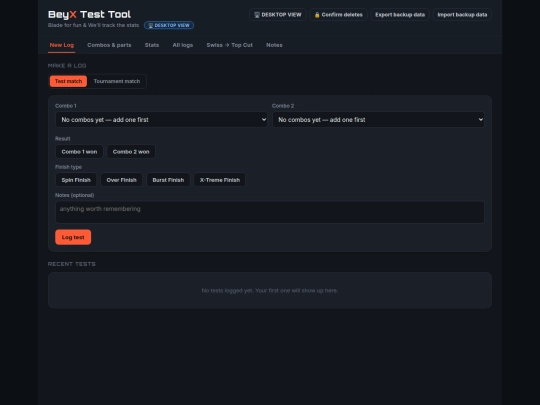540x405 pixels.
Task: Select Tournament match mode
Action: [x=117, y=81]
